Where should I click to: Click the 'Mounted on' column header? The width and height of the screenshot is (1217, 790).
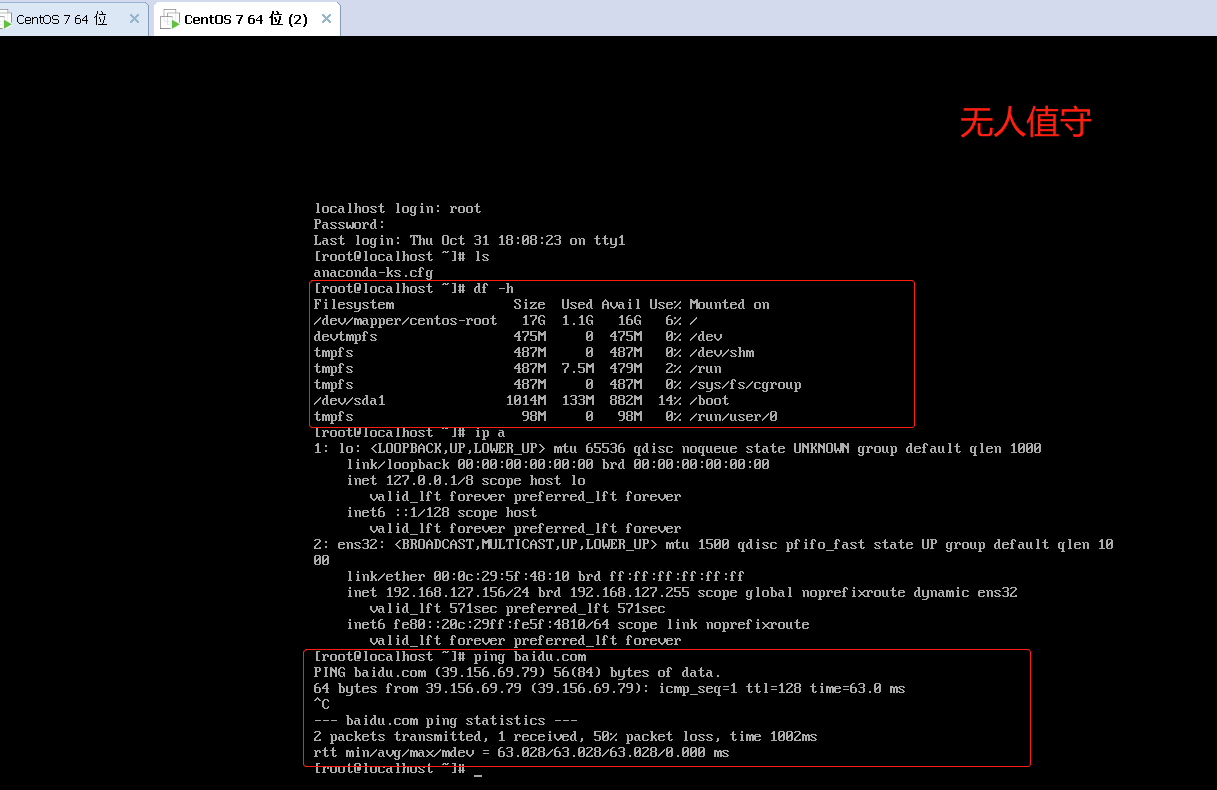(x=729, y=304)
